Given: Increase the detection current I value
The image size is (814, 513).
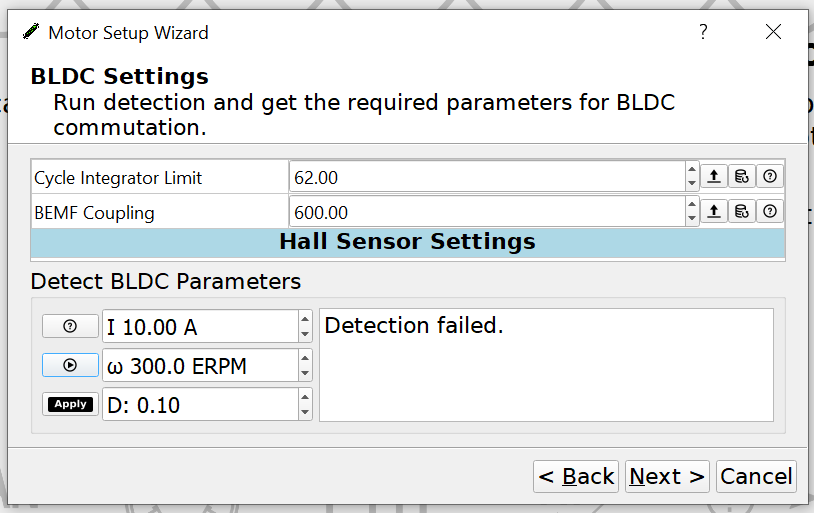Looking at the screenshot, I should [x=305, y=318].
